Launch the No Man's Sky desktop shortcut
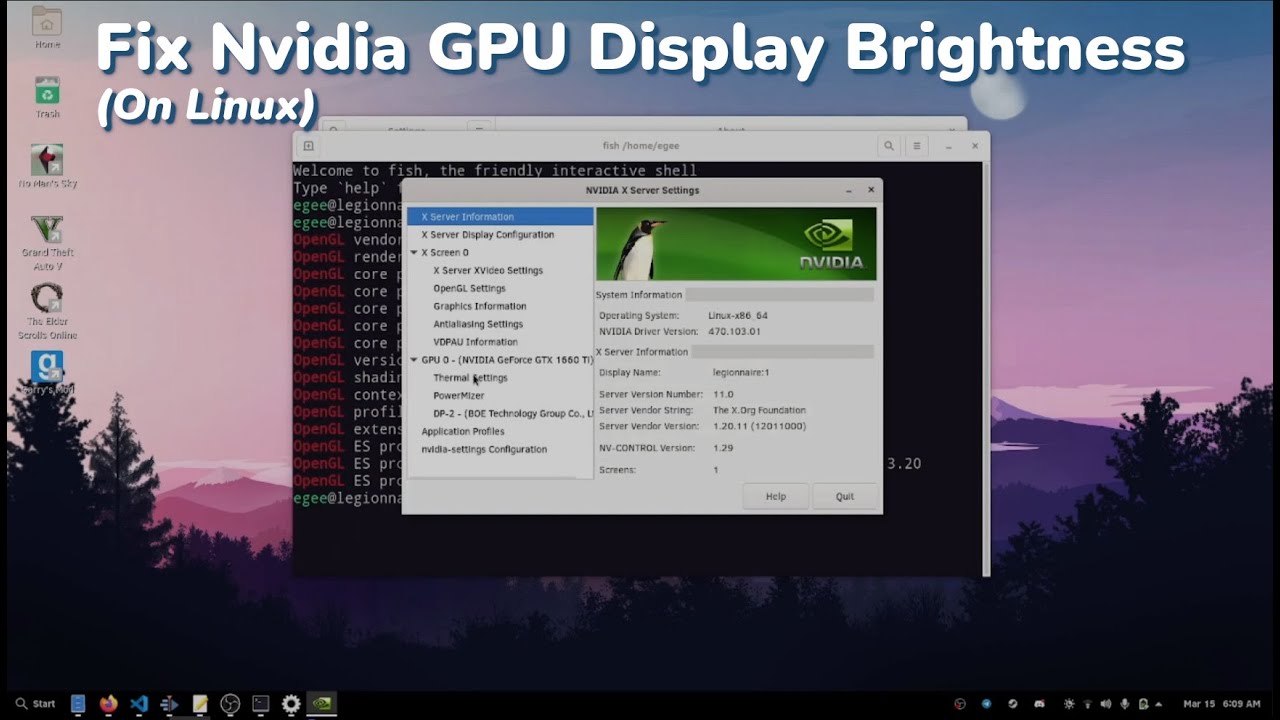 [x=47, y=166]
